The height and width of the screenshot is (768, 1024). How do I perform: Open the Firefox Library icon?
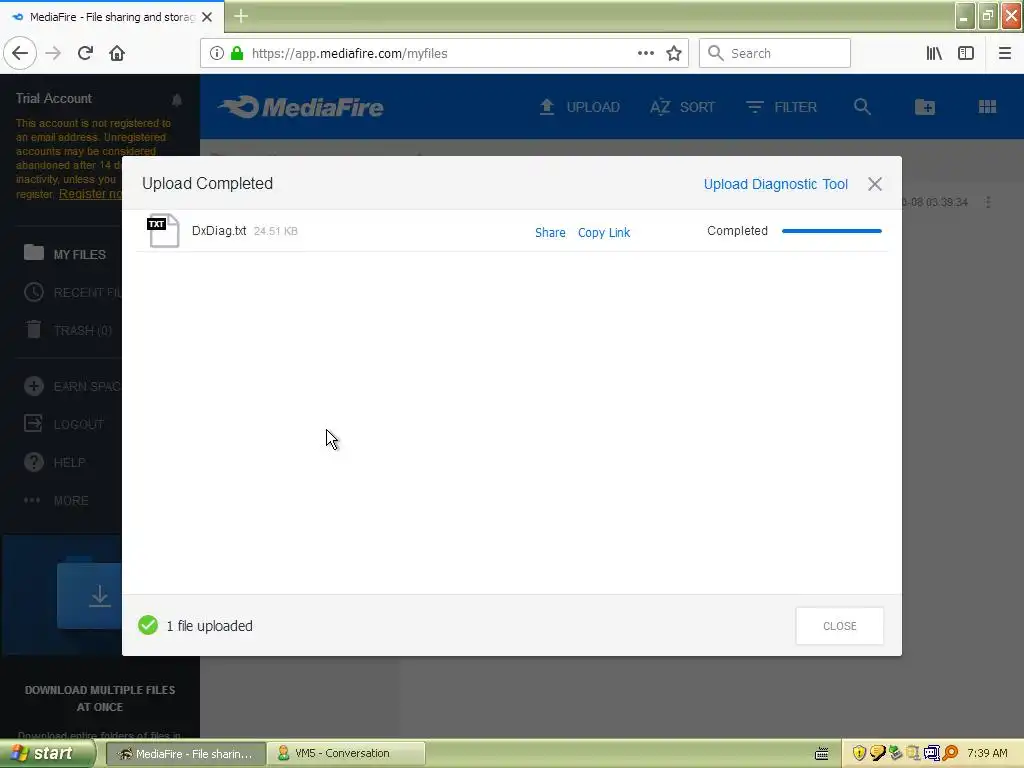click(x=934, y=53)
